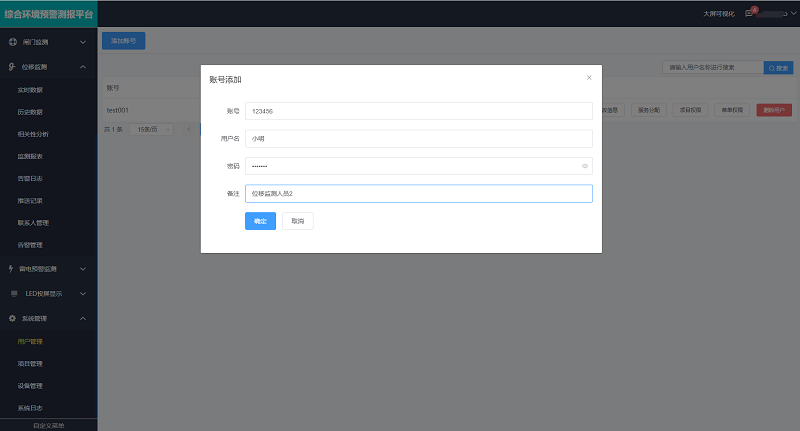Toggle password visibility eye icon
This screenshot has width=800, height=431.
584,166
